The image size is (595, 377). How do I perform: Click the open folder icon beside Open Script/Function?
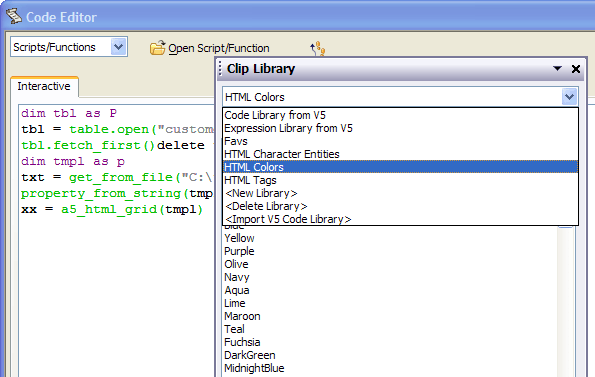tap(157, 48)
